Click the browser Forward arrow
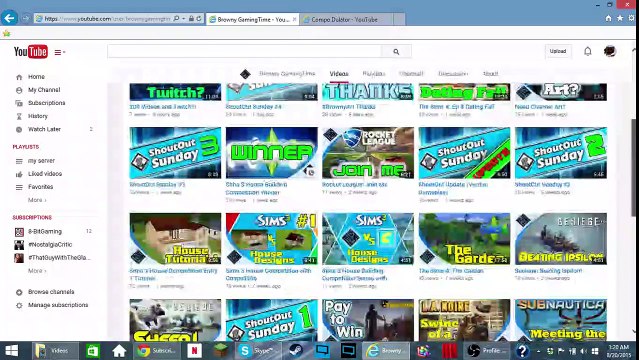The height and width of the screenshot is (360, 639). pyautogui.click(x=26, y=18)
